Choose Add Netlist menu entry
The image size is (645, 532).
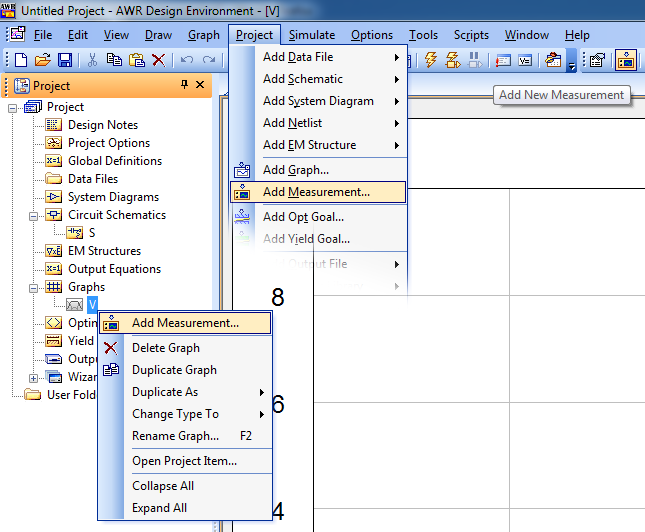[318, 123]
